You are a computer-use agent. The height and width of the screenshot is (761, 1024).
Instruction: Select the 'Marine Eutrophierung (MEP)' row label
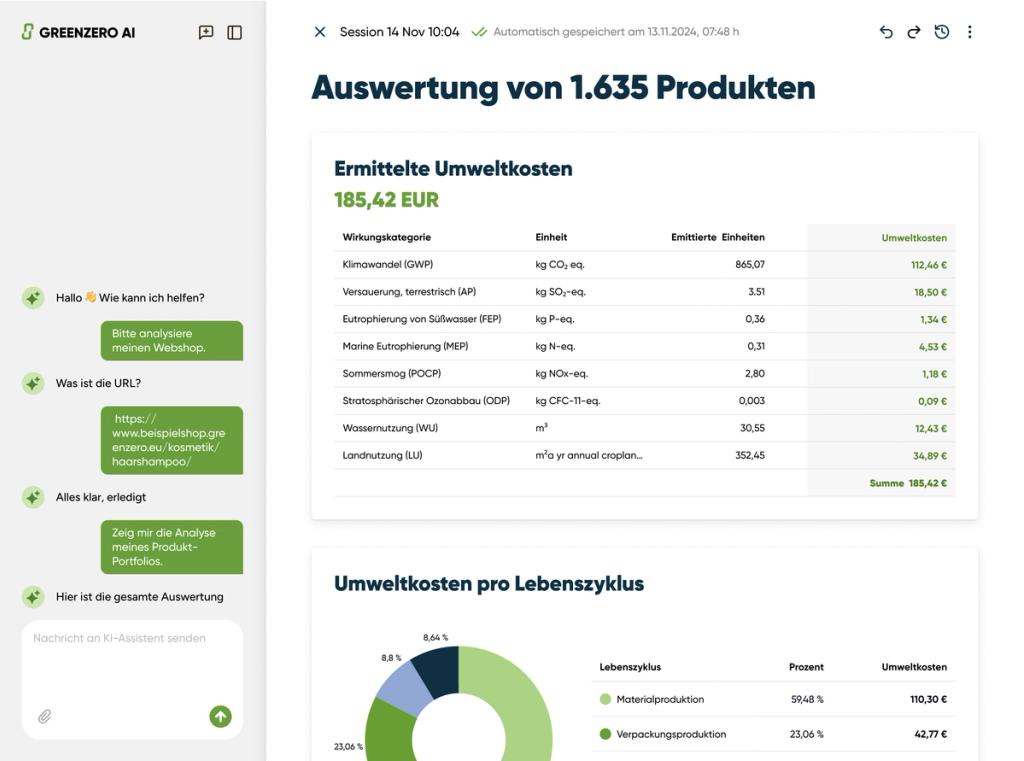(405, 346)
